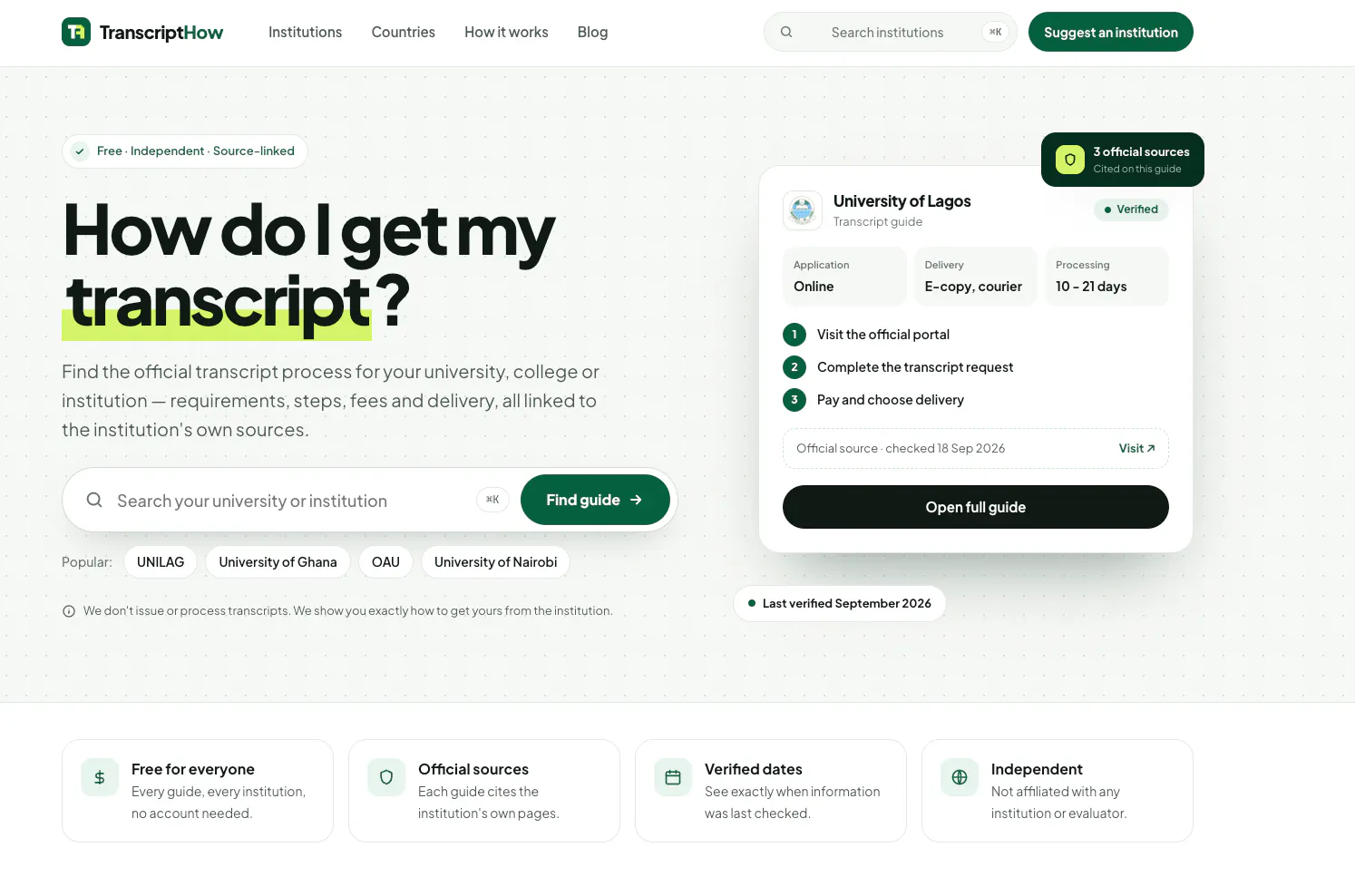Click the globe icon in Independent card
Image resolution: width=1355 pixels, height=896 pixels.
click(960, 777)
